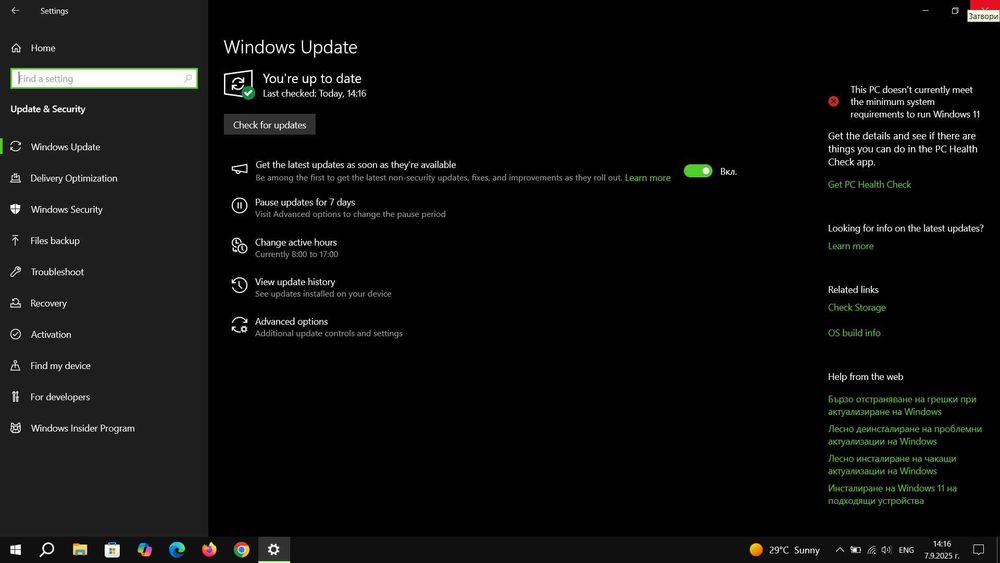Open Copilot from taskbar
This screenshot has height=563, width=1000.
pyautogui.click(x=145, y=550)
